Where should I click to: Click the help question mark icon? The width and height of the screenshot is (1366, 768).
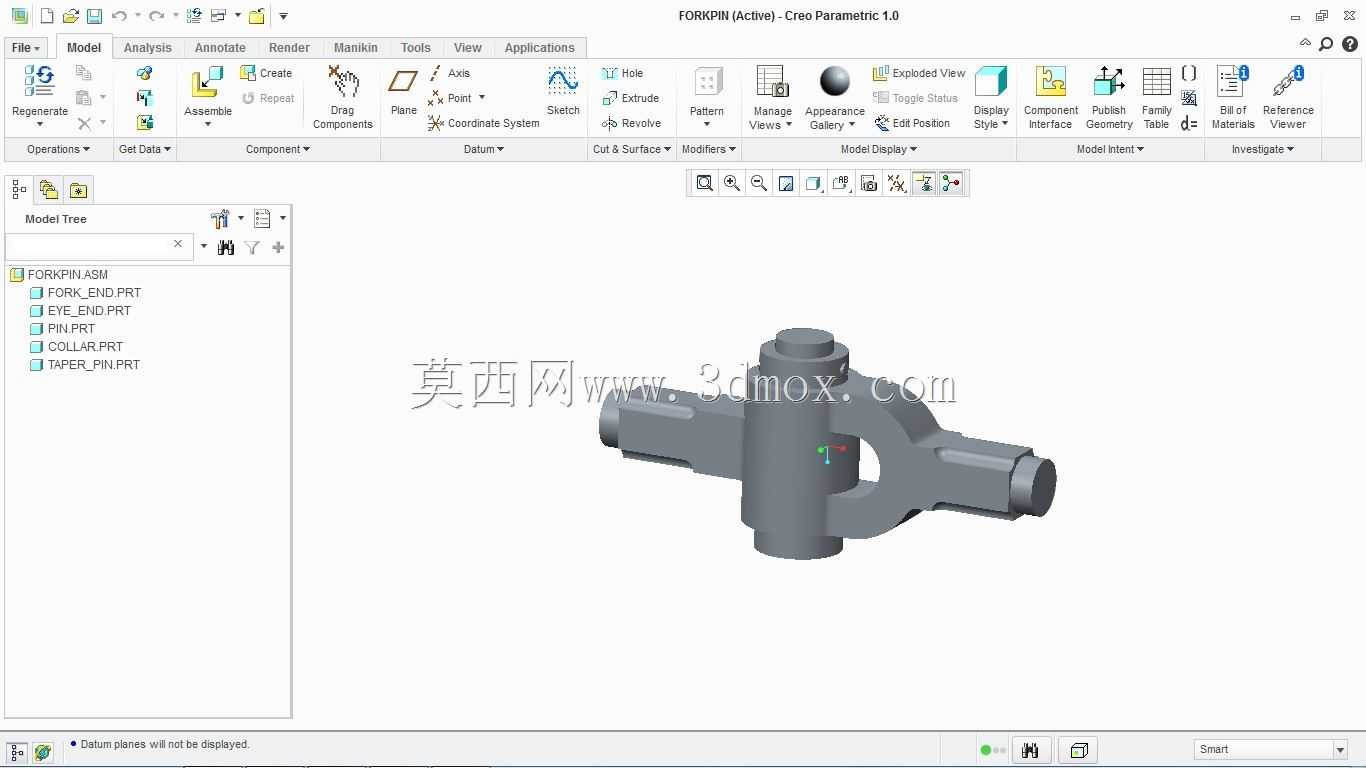(x=1349, y=44)
